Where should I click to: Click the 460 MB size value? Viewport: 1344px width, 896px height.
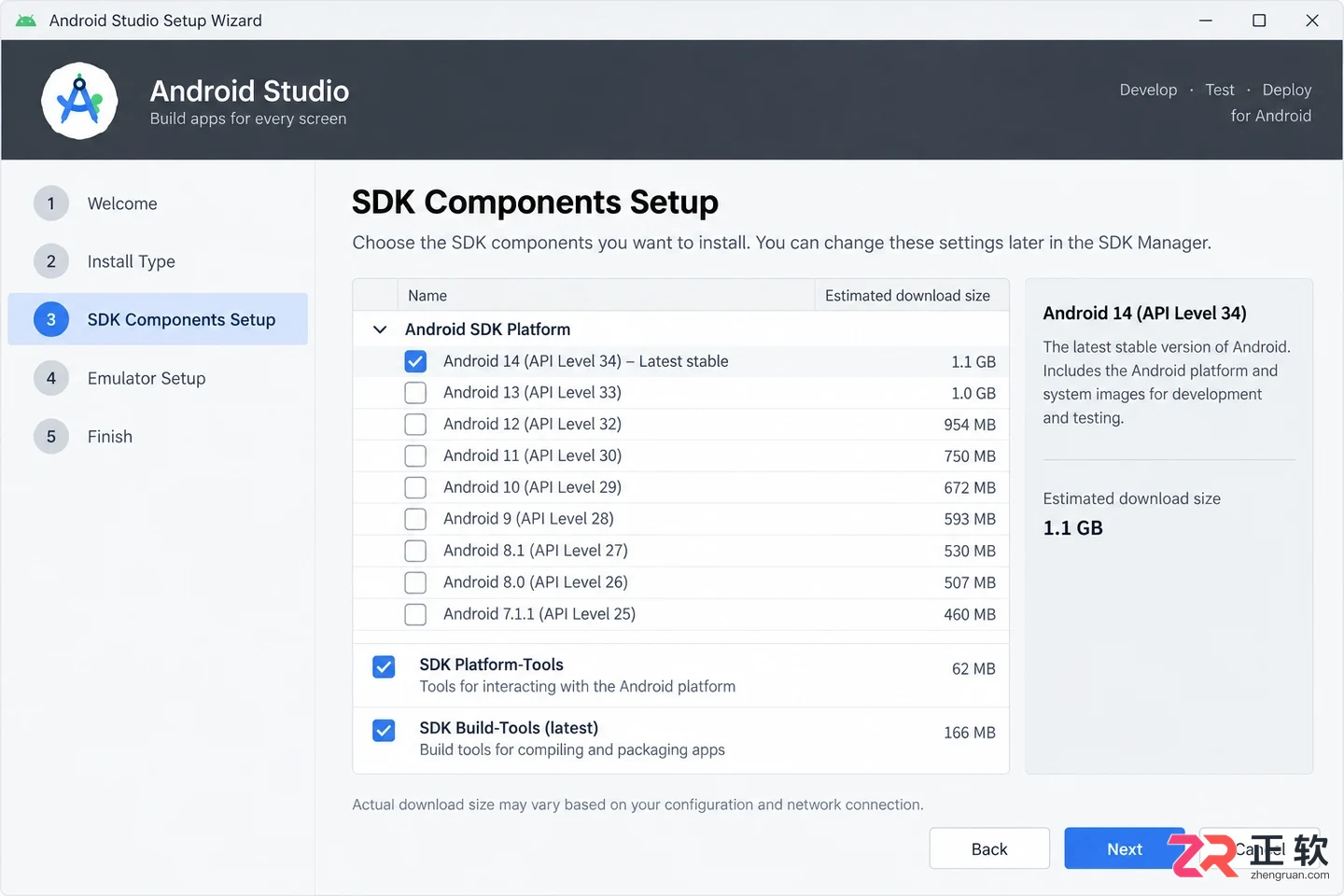click(x=970, y=614)
